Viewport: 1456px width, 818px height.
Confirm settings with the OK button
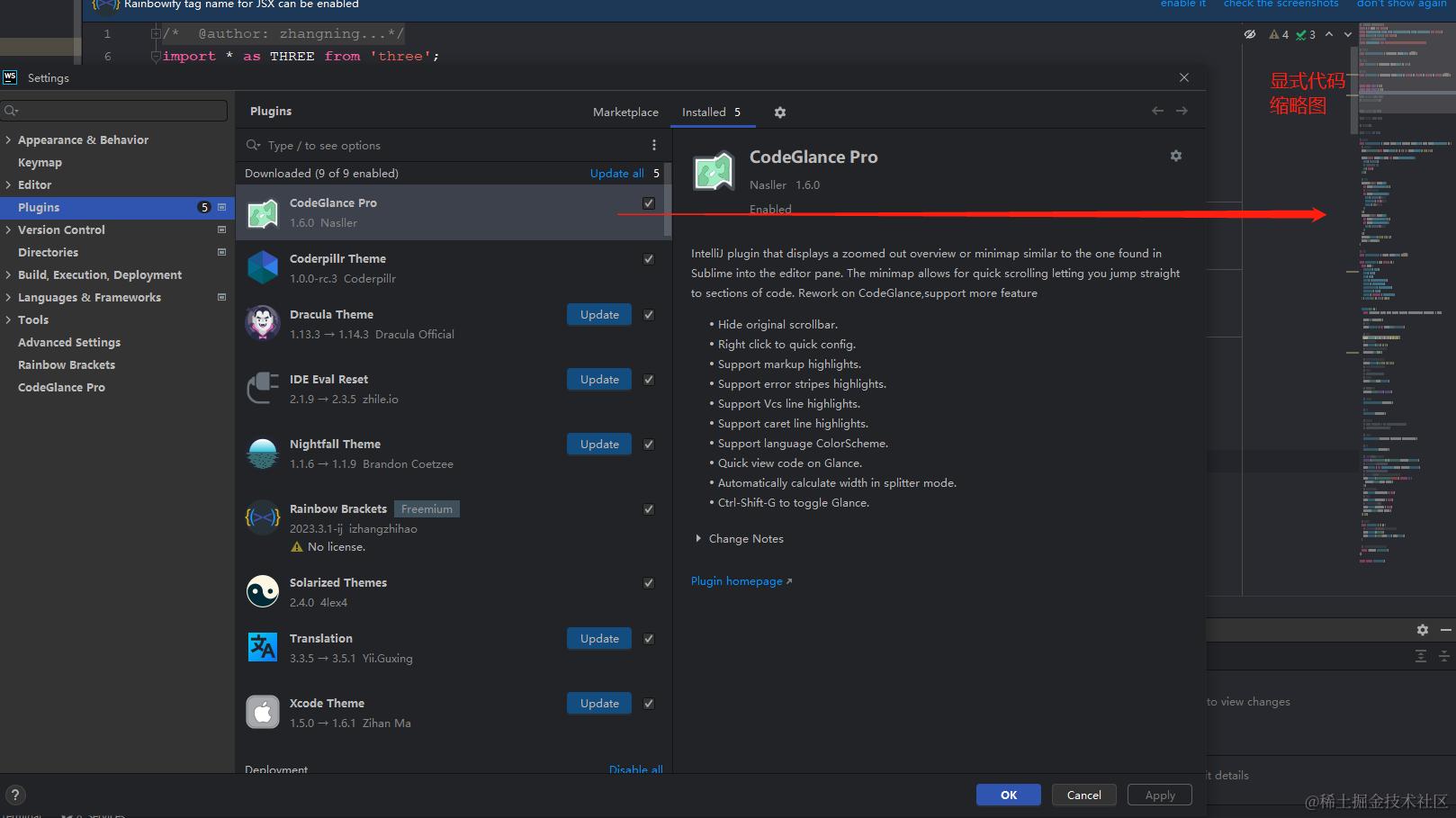click(1009, 795)
